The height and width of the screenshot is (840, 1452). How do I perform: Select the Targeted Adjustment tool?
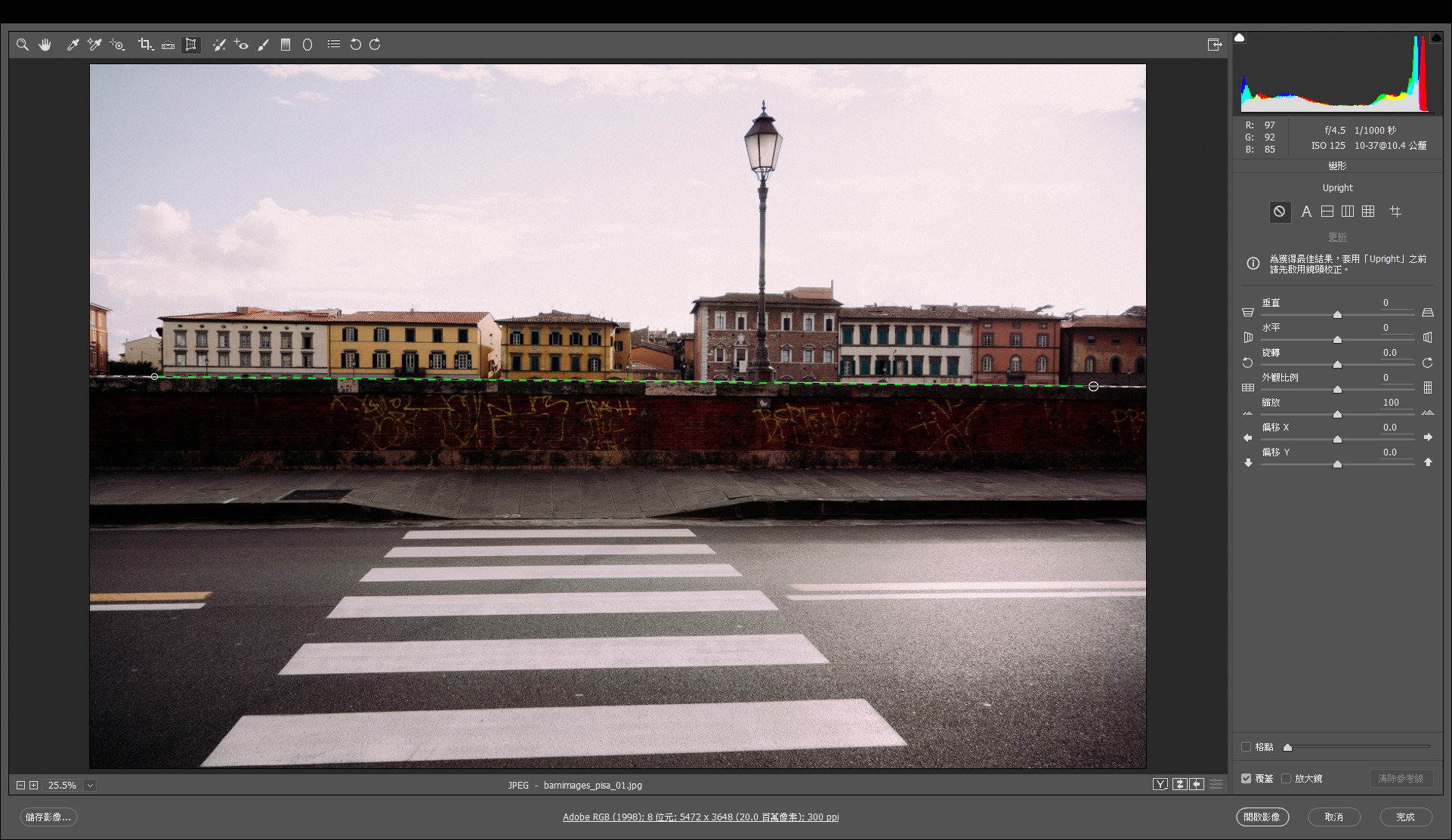click(117, 45)
